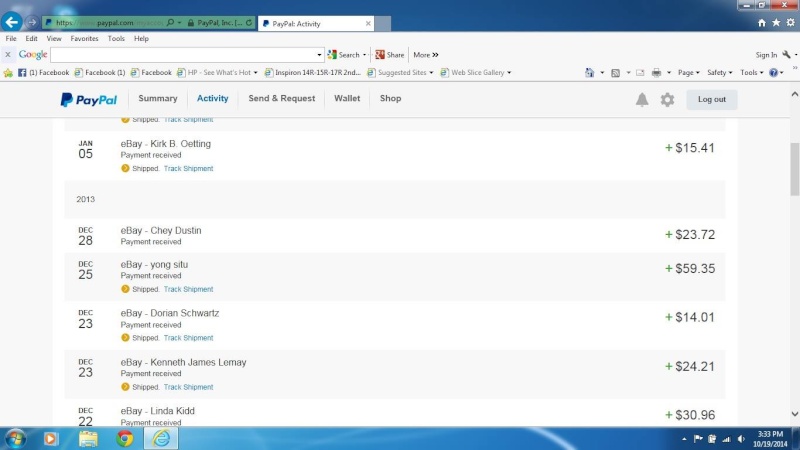
Task: Open PayPal settings gear icon
Action: pyautogui.click(x=667, y=99)
